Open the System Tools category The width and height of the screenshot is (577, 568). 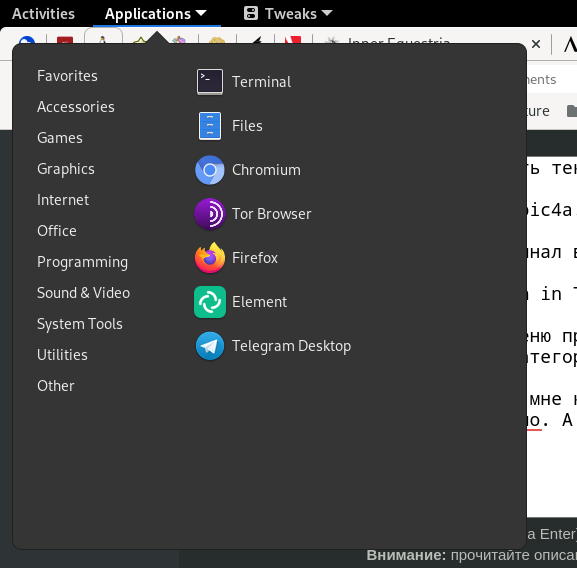click(x=80, y=324)
